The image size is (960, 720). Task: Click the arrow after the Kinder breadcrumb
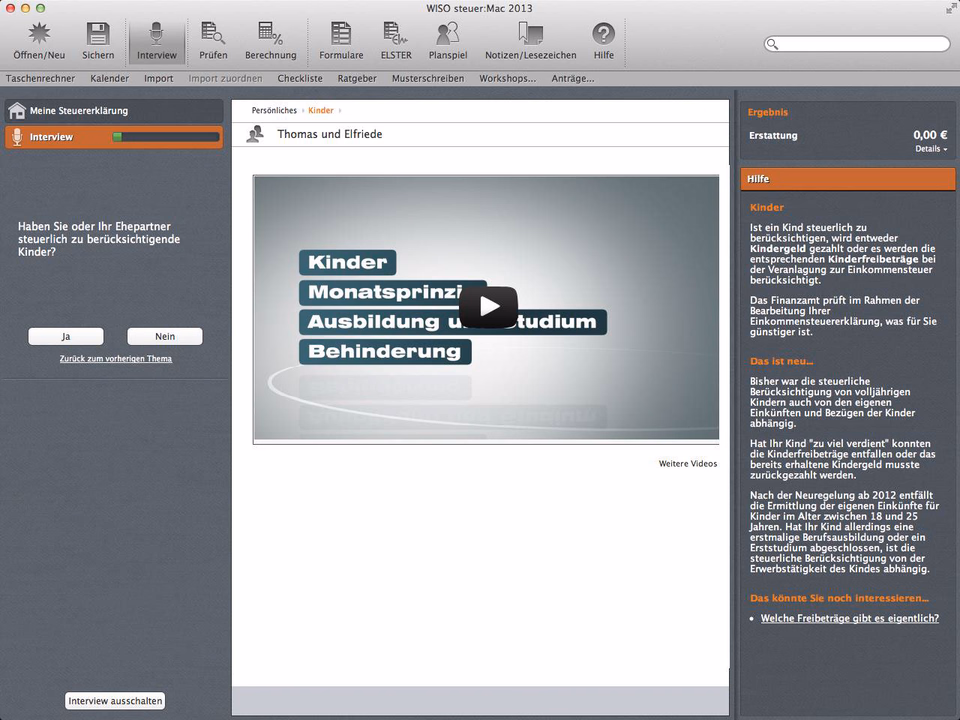tap(340, 111)
